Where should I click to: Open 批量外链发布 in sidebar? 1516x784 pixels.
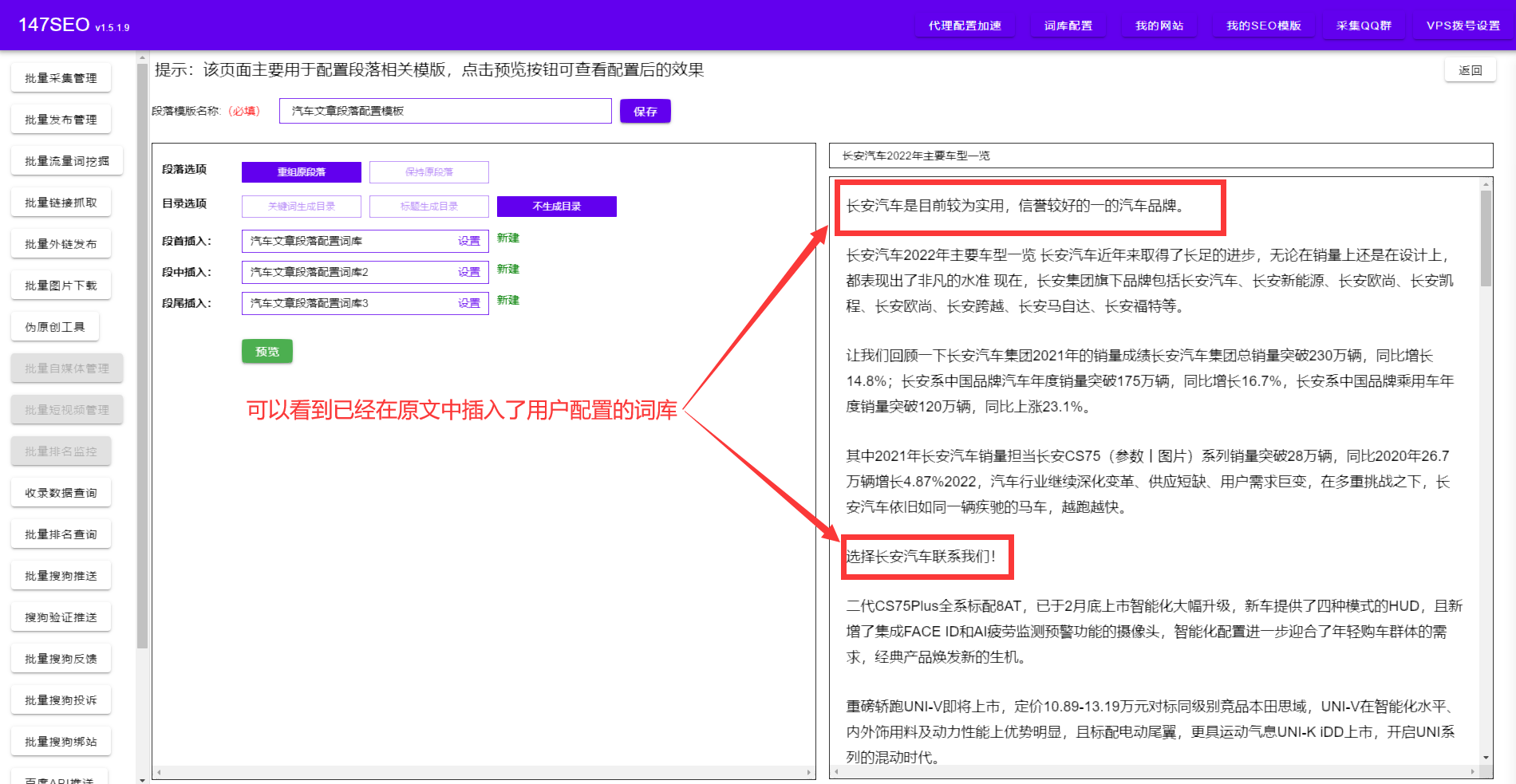61,244
